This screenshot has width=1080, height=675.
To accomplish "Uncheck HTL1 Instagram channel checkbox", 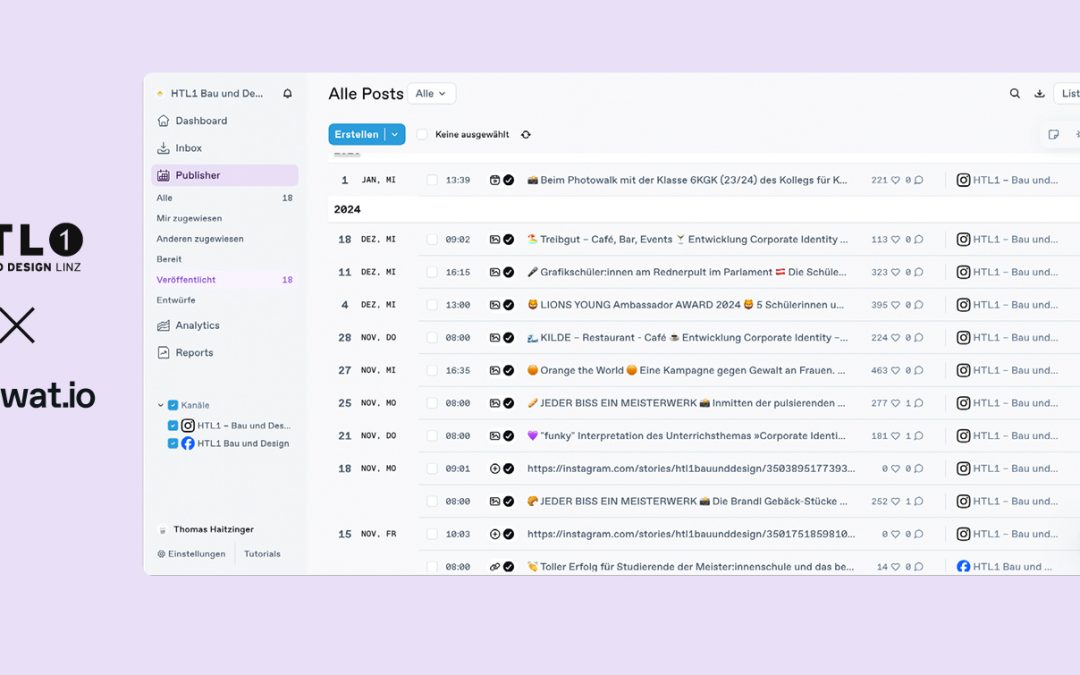I will coord(173,426).
